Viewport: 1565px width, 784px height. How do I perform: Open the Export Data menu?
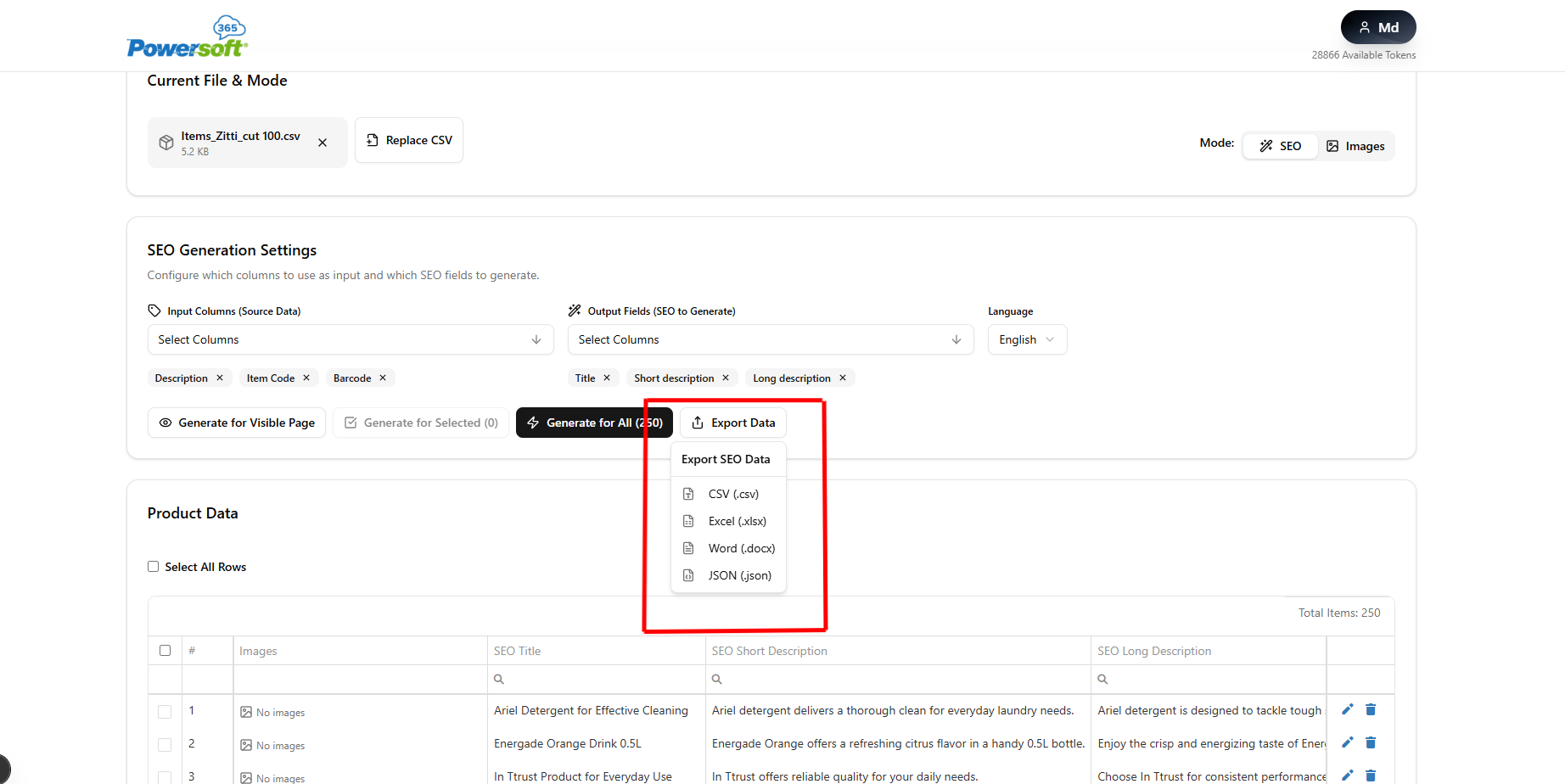(x=732, y=422)
